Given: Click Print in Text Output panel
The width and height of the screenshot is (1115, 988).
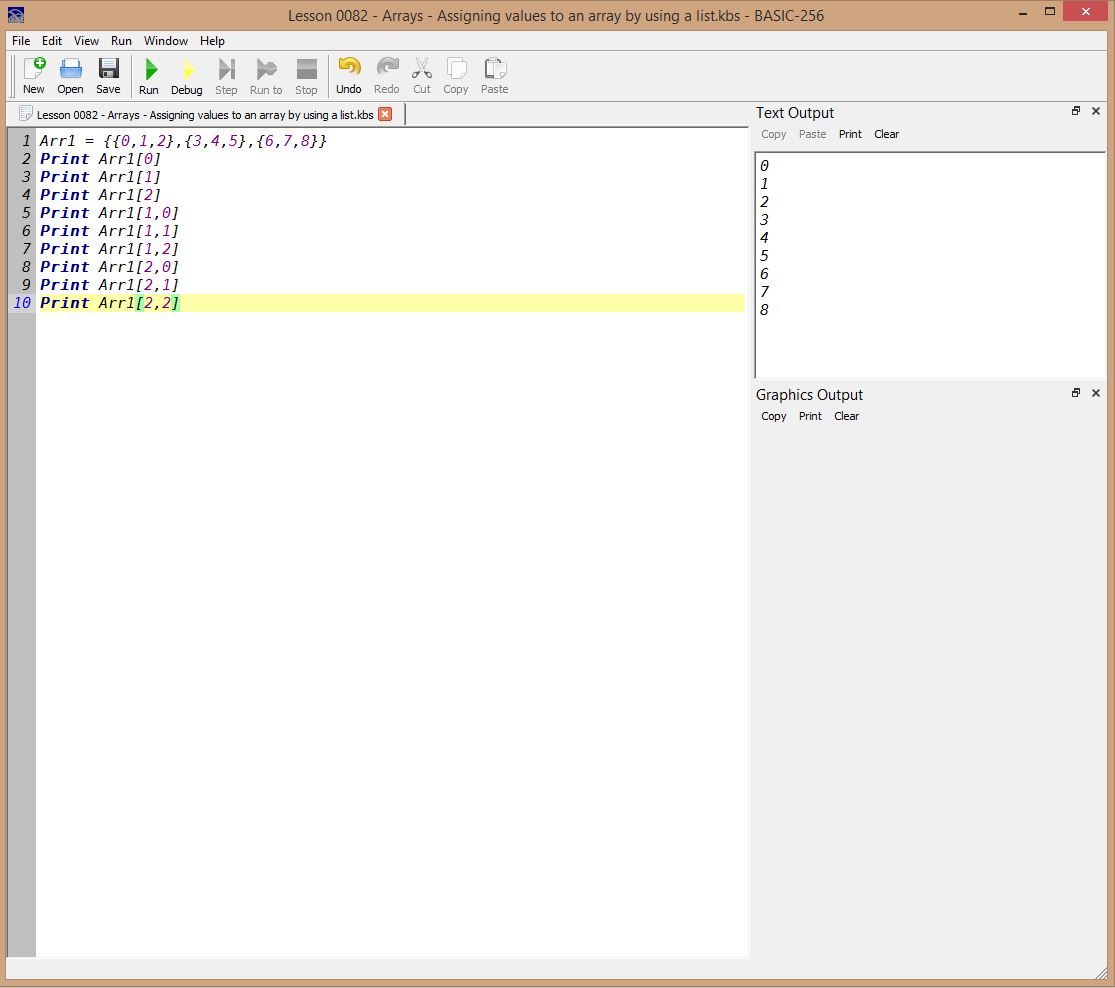Looking at the screenshot, I should (x=850, y=134).
